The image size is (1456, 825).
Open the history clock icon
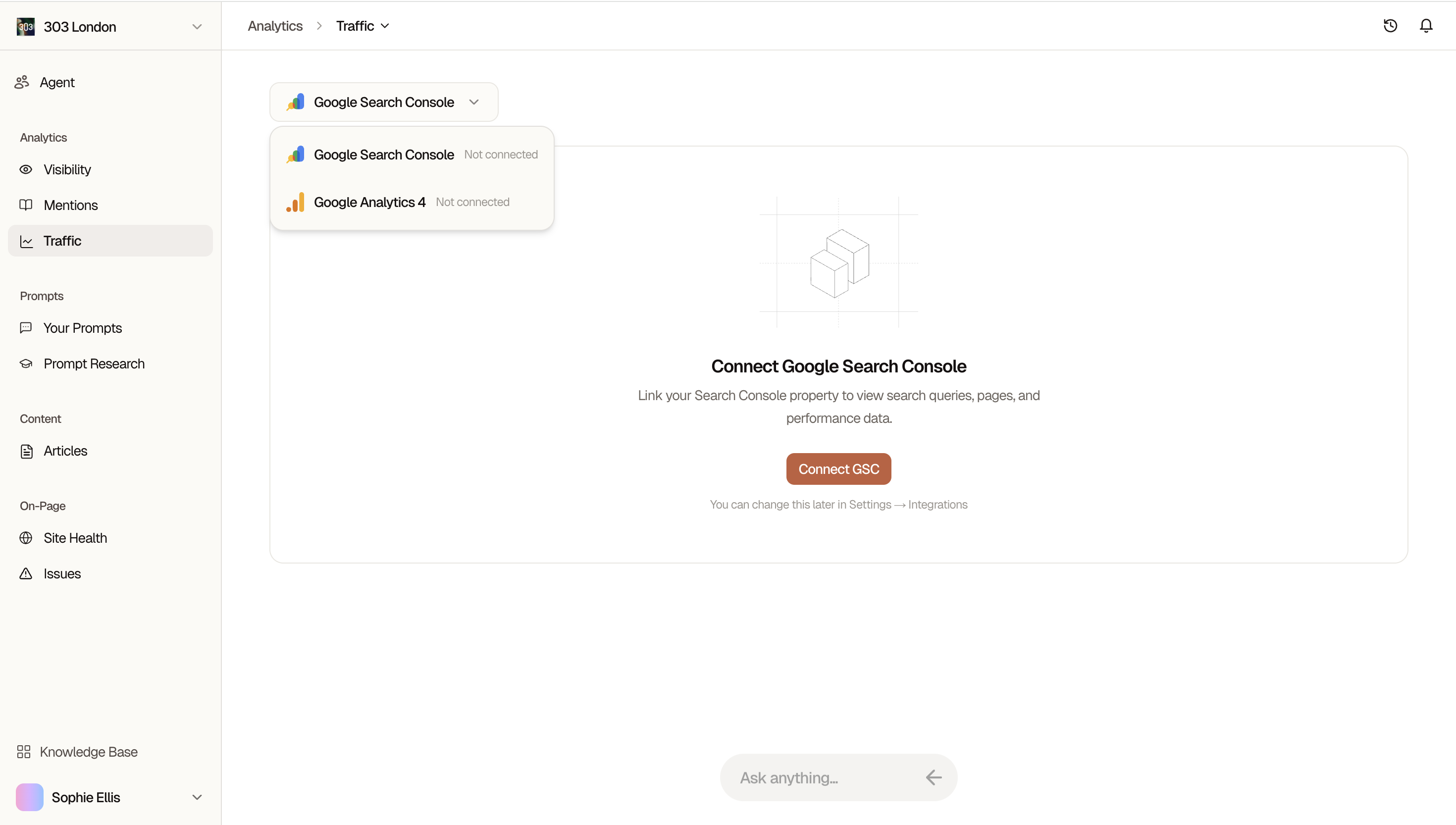pyautogui.click(x=1390, y=25)
